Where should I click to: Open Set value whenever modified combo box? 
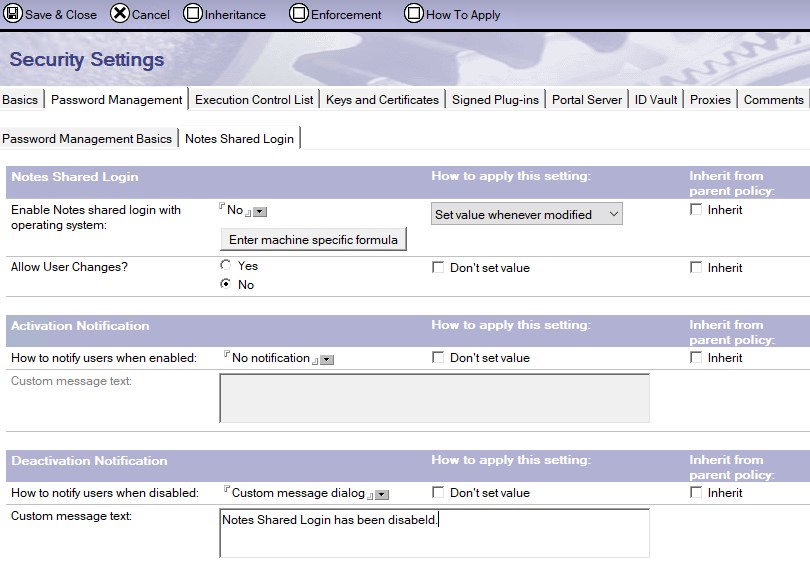pos(526,214)
